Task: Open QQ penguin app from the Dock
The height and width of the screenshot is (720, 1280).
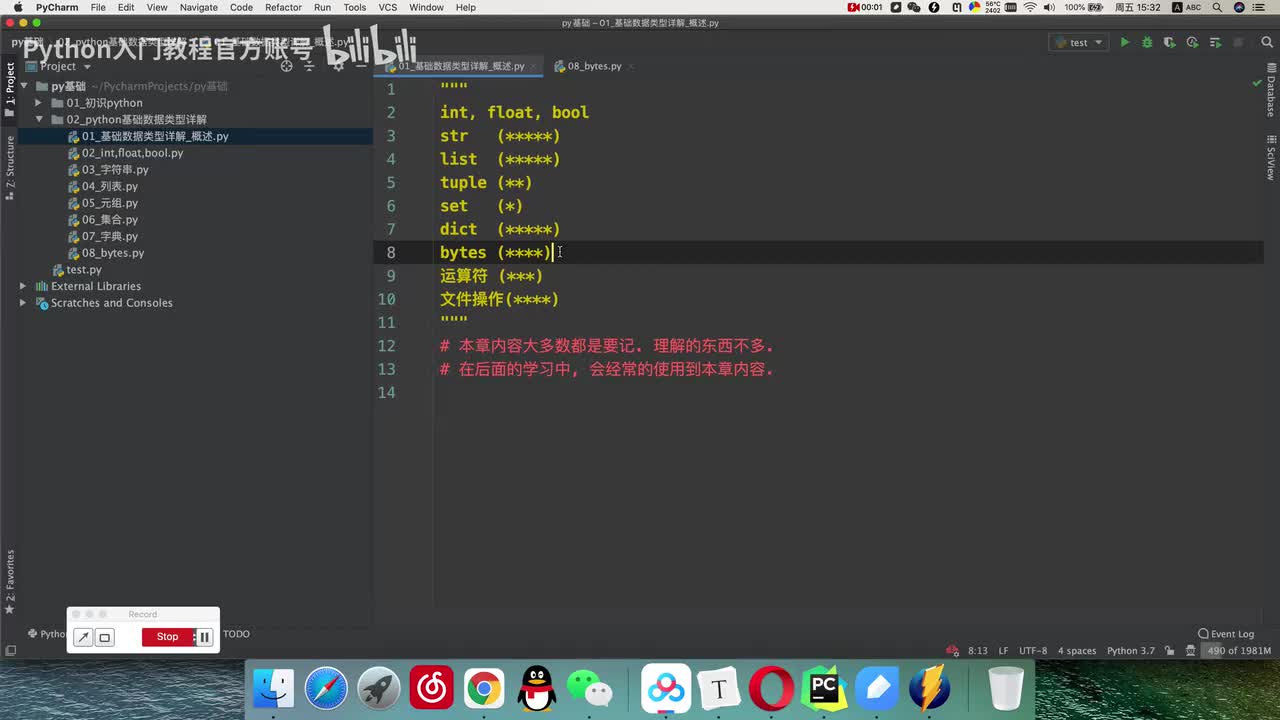Action: coord(537,689)
